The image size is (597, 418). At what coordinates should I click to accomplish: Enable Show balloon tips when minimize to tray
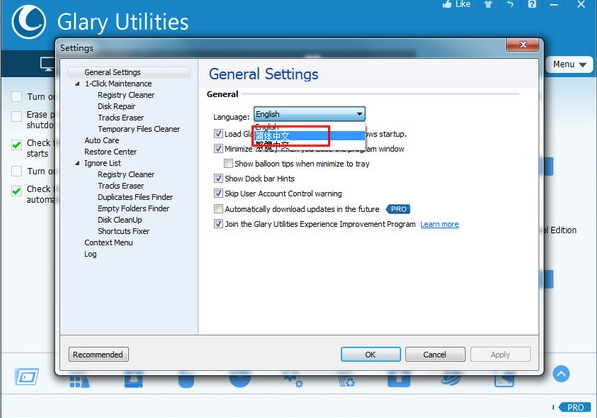tap(228, 163)
